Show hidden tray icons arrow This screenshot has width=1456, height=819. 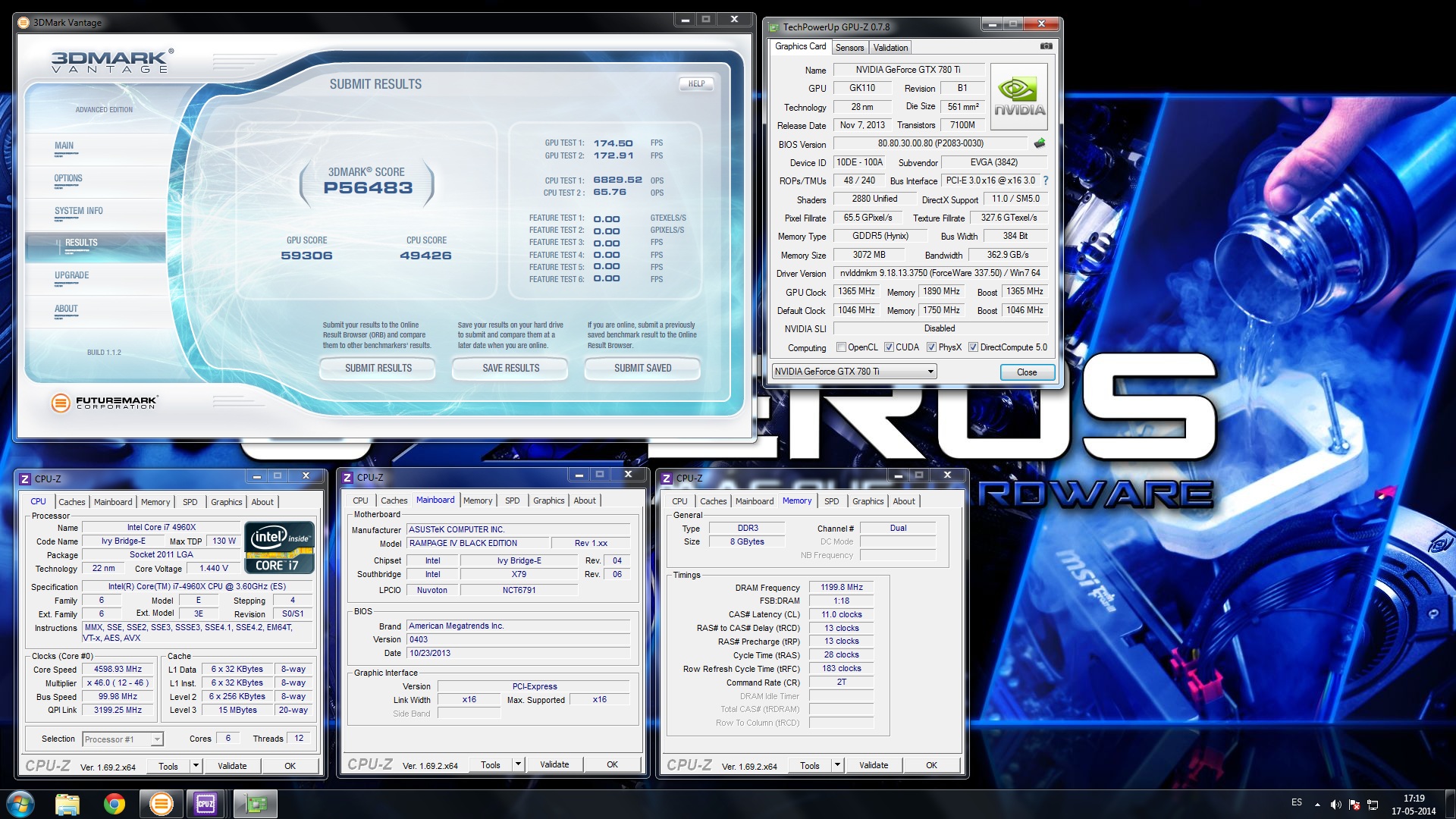click(1317, 804)
